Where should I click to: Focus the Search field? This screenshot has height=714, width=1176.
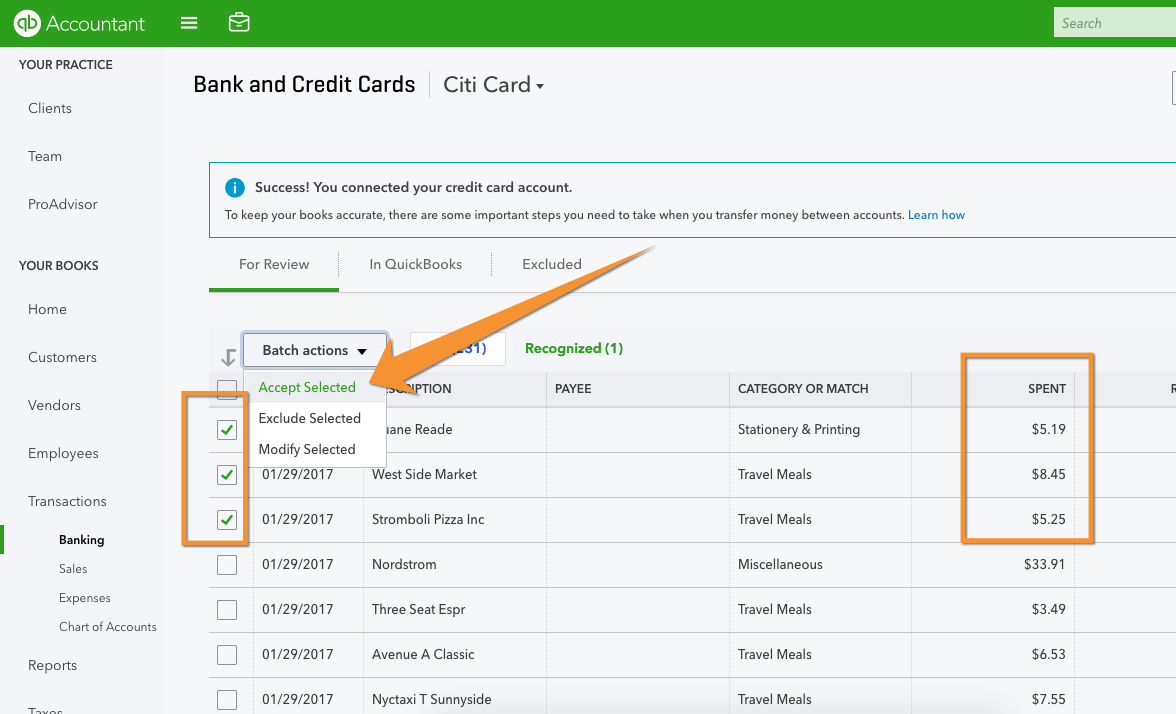tap(1114, 23)
